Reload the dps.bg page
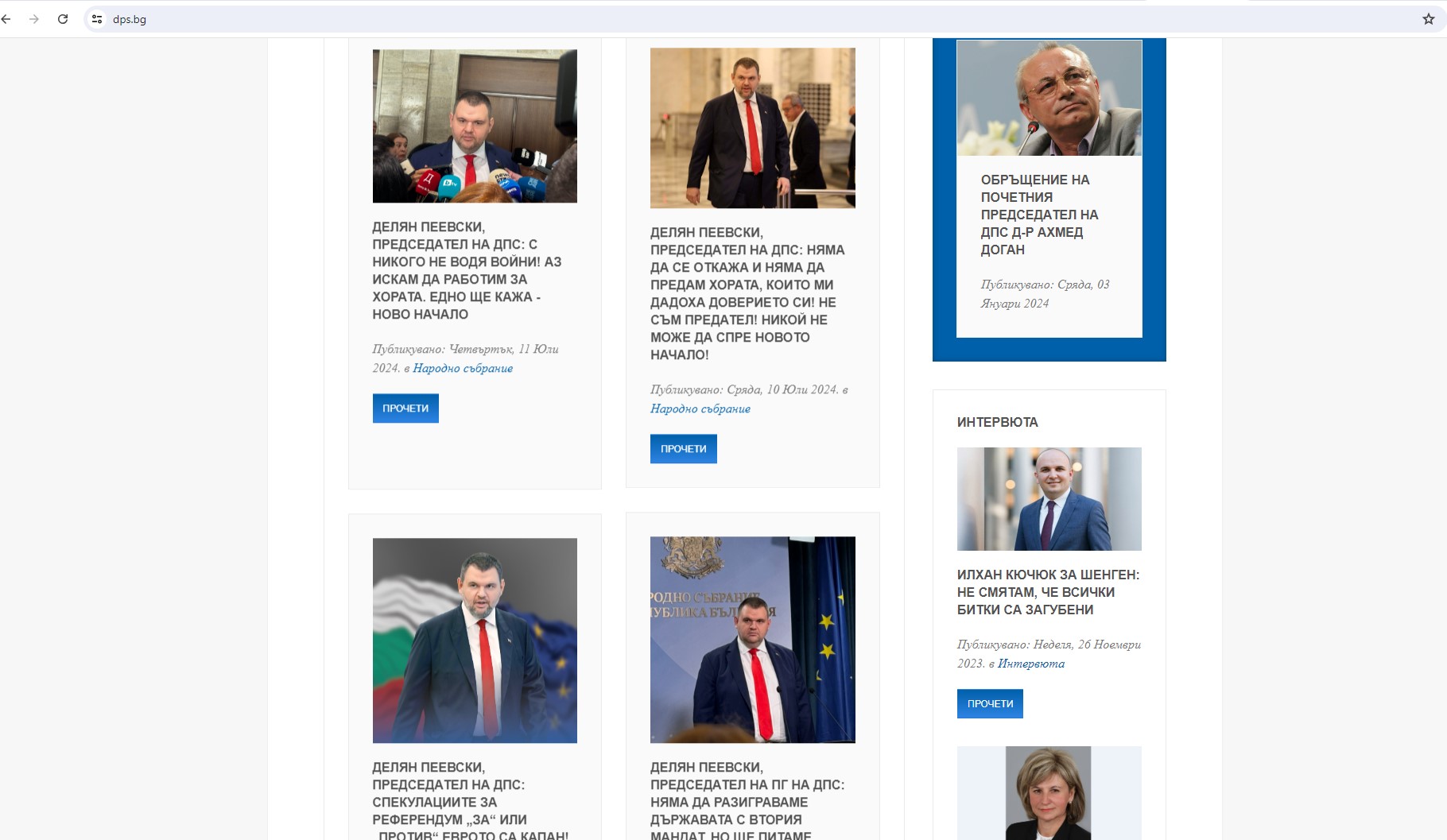This screenshot has height=840, width=1447. point(63,19)
